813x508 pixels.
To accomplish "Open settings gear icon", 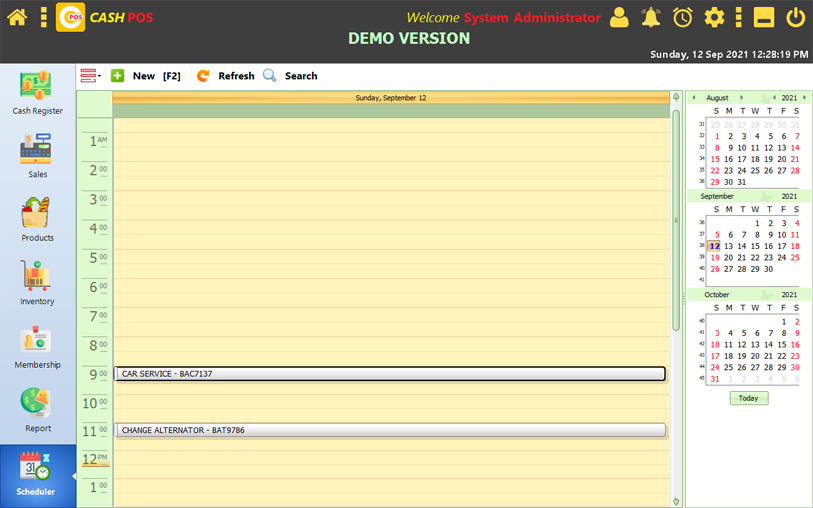I will 714,17.
